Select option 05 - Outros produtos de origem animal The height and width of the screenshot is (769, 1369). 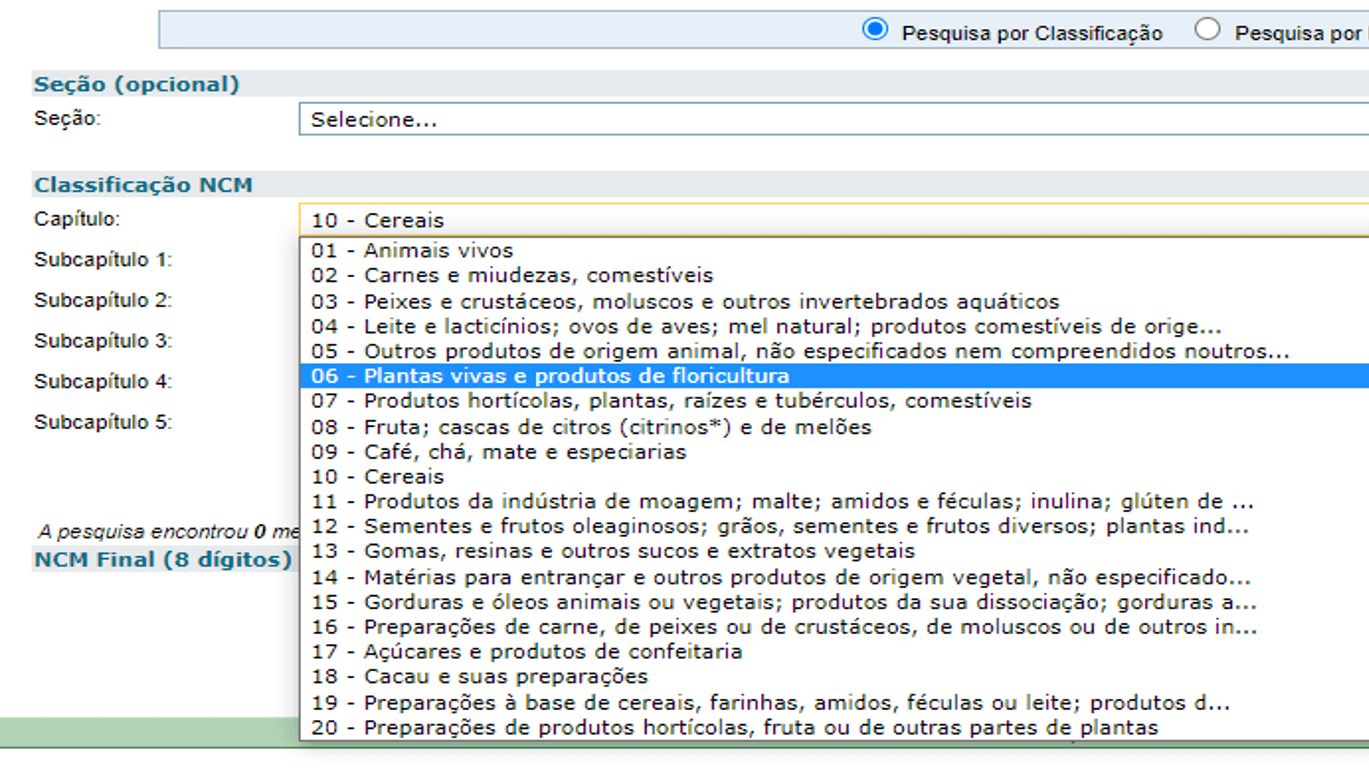tap(600, 350)
